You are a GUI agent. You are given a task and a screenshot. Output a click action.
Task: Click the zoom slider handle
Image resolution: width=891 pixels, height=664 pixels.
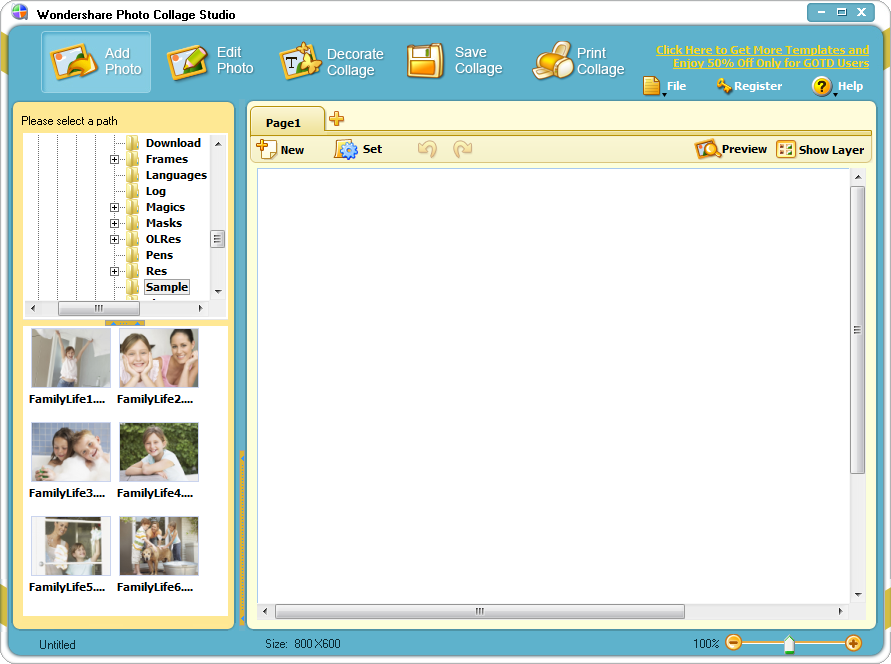789,644
